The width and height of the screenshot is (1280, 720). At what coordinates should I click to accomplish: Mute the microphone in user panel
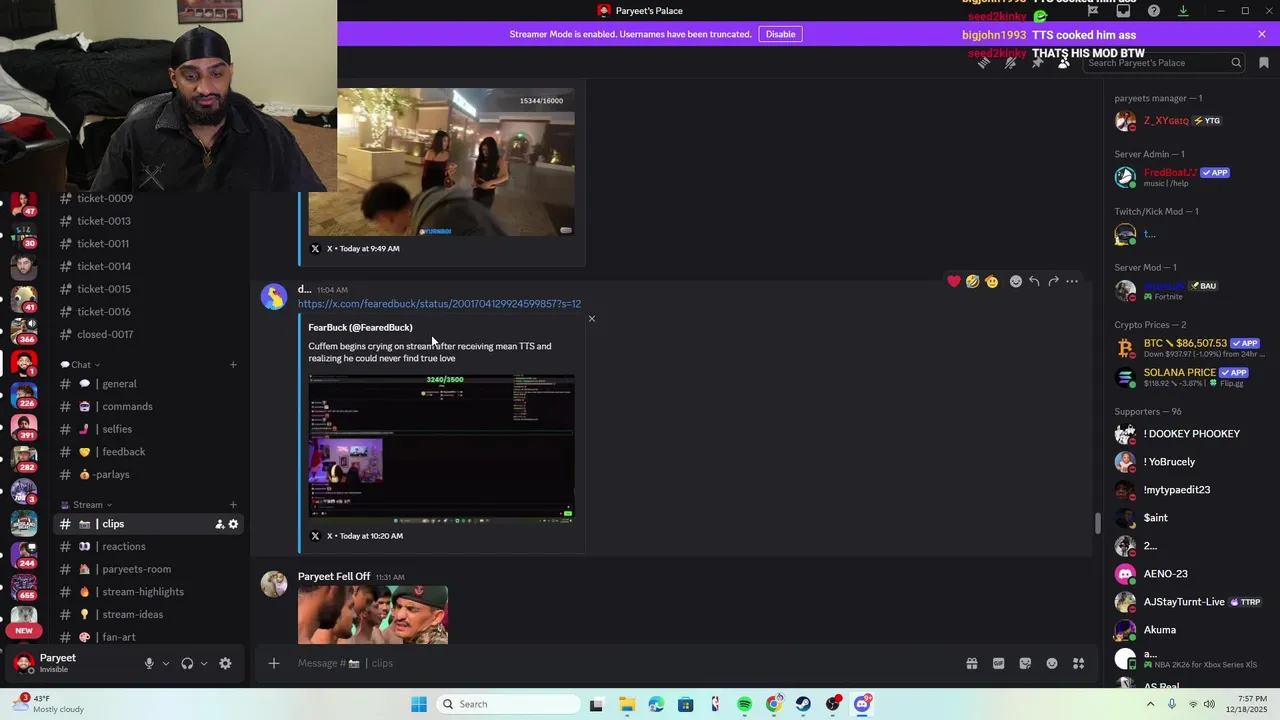pyautogui.click(x=149, y=664)
